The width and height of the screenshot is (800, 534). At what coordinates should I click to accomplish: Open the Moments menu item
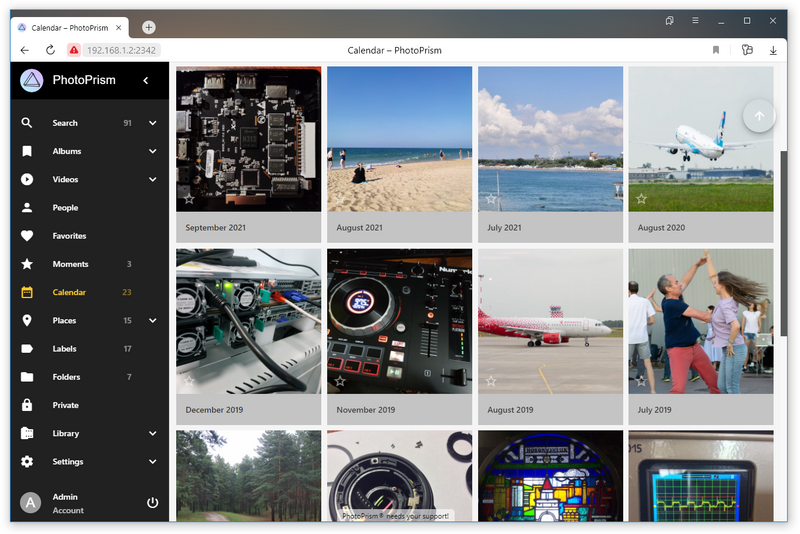[x=89, y=264]
